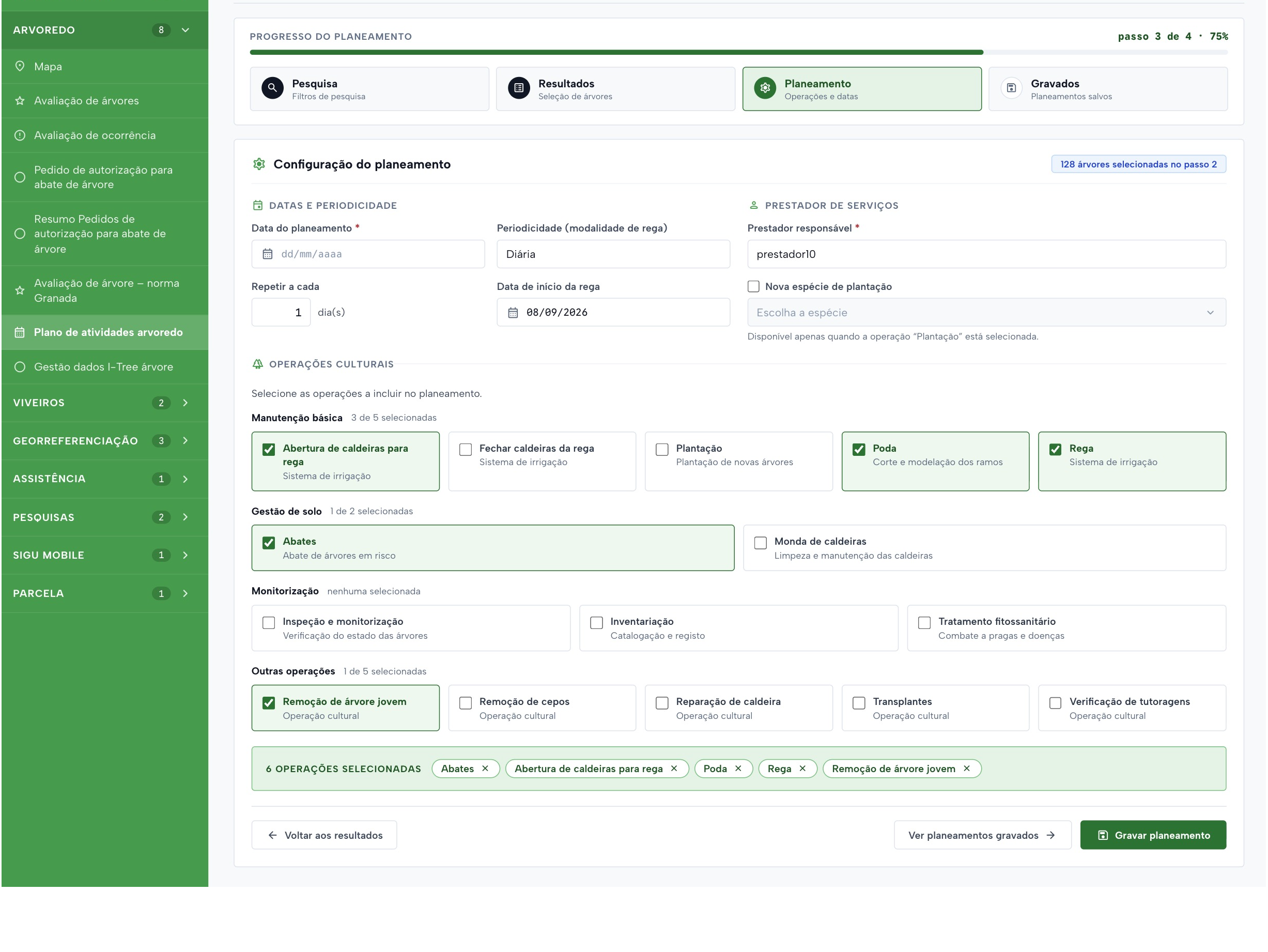
Task: Uncheck the Rega operation checkbox
Action: 1055,450
